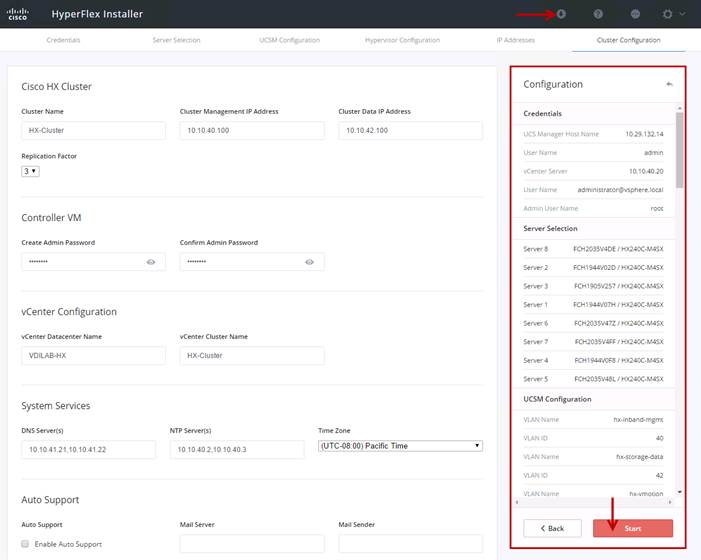Screen dimensions: 701x560
Task: Click the hx-storage-data VLAN name value
Action: click(640, 457)
